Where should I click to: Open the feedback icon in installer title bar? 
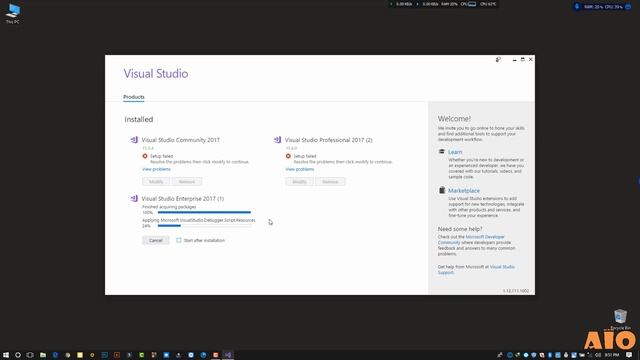pyautogui.click(x=498, y=60)
